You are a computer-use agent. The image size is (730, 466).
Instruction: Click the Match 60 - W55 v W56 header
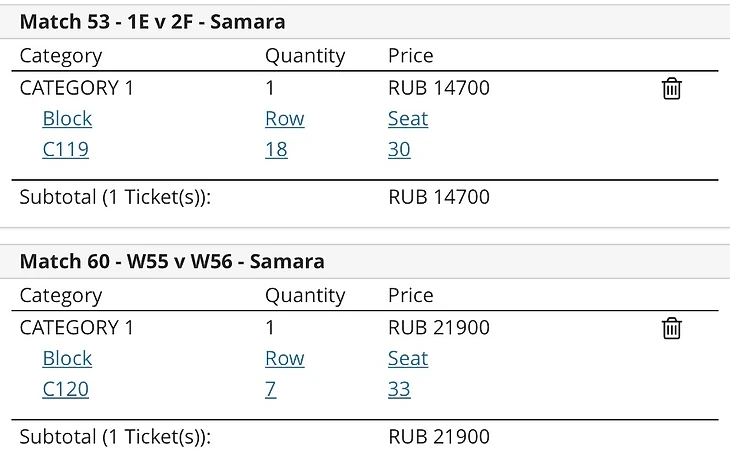pyautogui.click(x=172, y=262)
